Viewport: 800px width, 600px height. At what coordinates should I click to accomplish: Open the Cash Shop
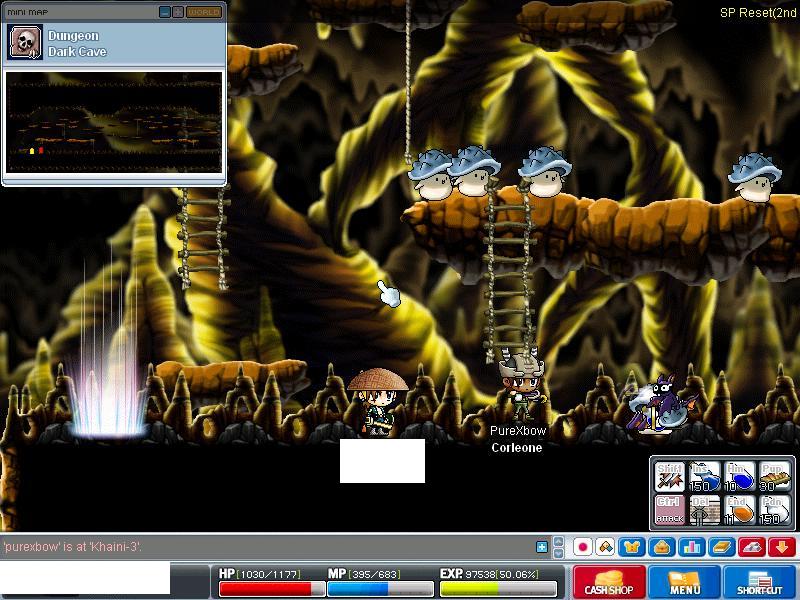point(609,582)
